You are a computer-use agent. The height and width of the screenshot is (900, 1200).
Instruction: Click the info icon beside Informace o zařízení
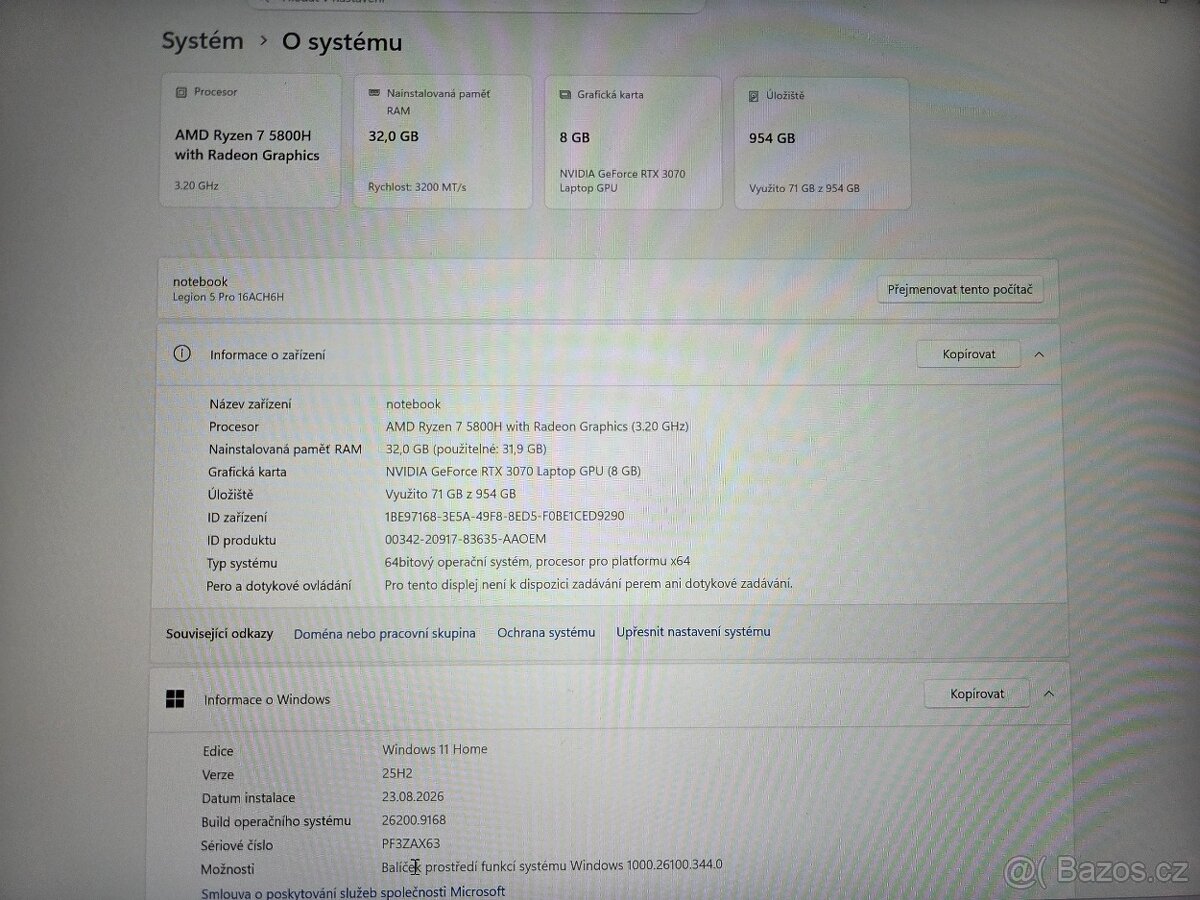point(182,353)
